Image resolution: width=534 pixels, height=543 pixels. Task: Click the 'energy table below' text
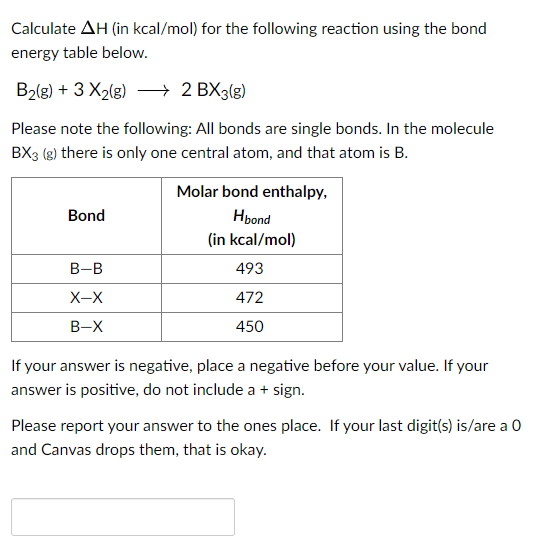click(x=79, y=53)
